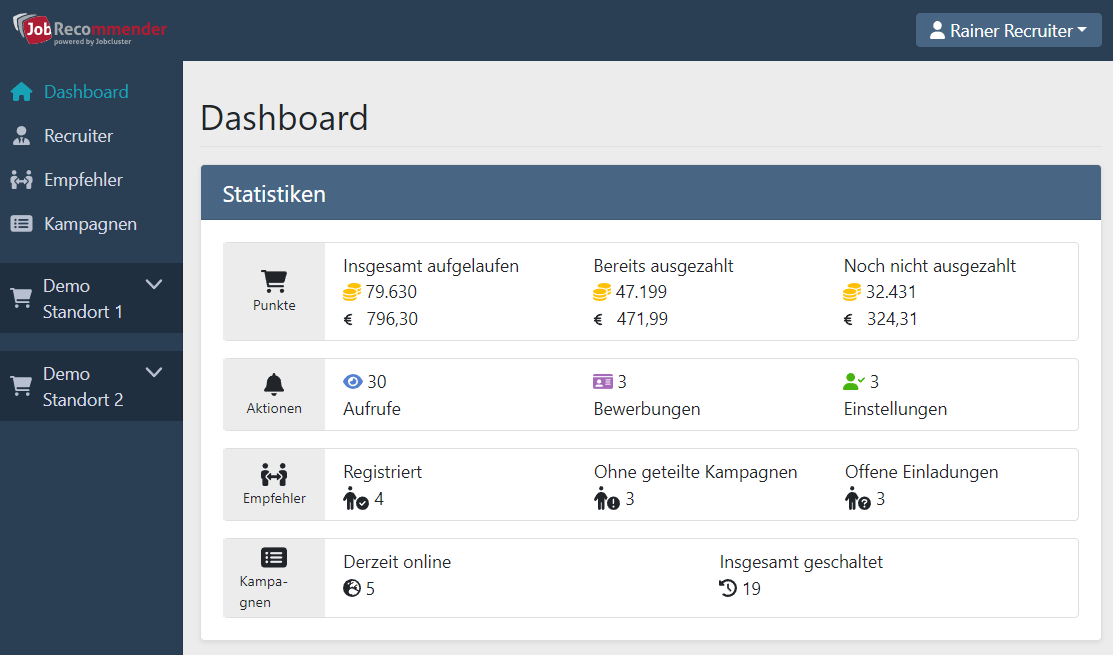
Task: Click the Statistiken panel header
Action: point(650,193)
